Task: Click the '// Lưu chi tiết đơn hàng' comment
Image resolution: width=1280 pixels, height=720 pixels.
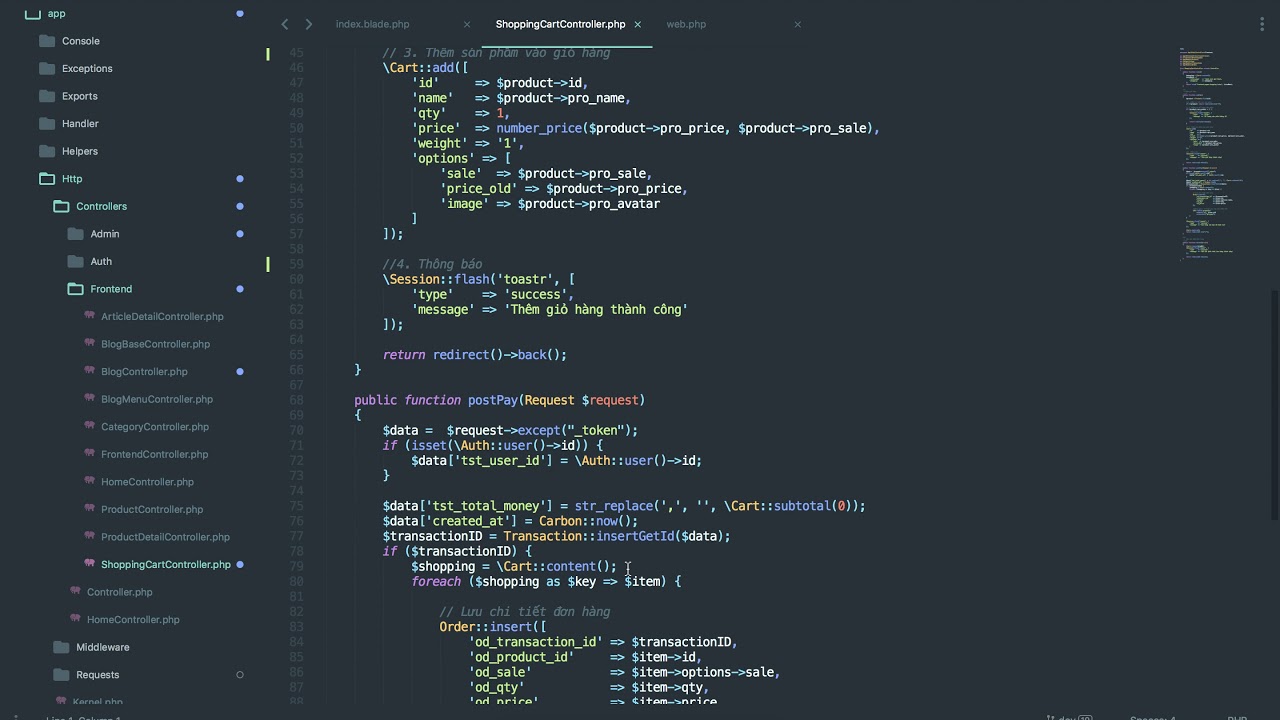Action: (525, 612)
